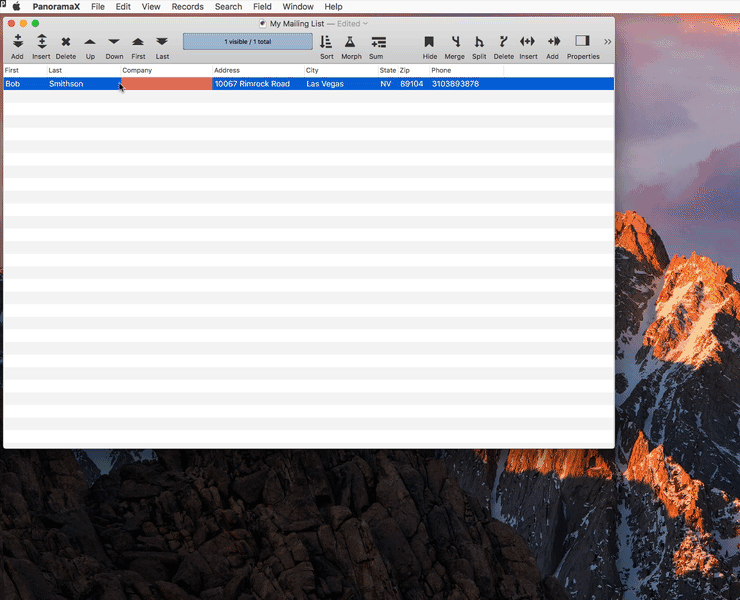Viewport: 740px width, 600px height.
Task: Click the field Delete icon next to Split
Action: point(503,42)
